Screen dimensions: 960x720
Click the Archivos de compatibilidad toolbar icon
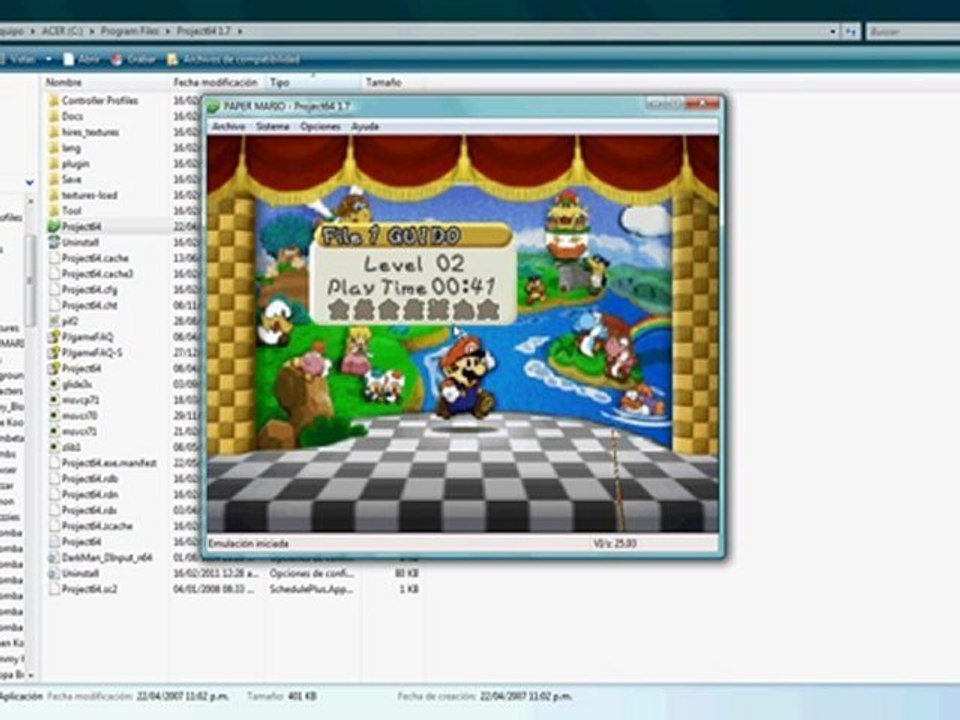pos(173,59)
